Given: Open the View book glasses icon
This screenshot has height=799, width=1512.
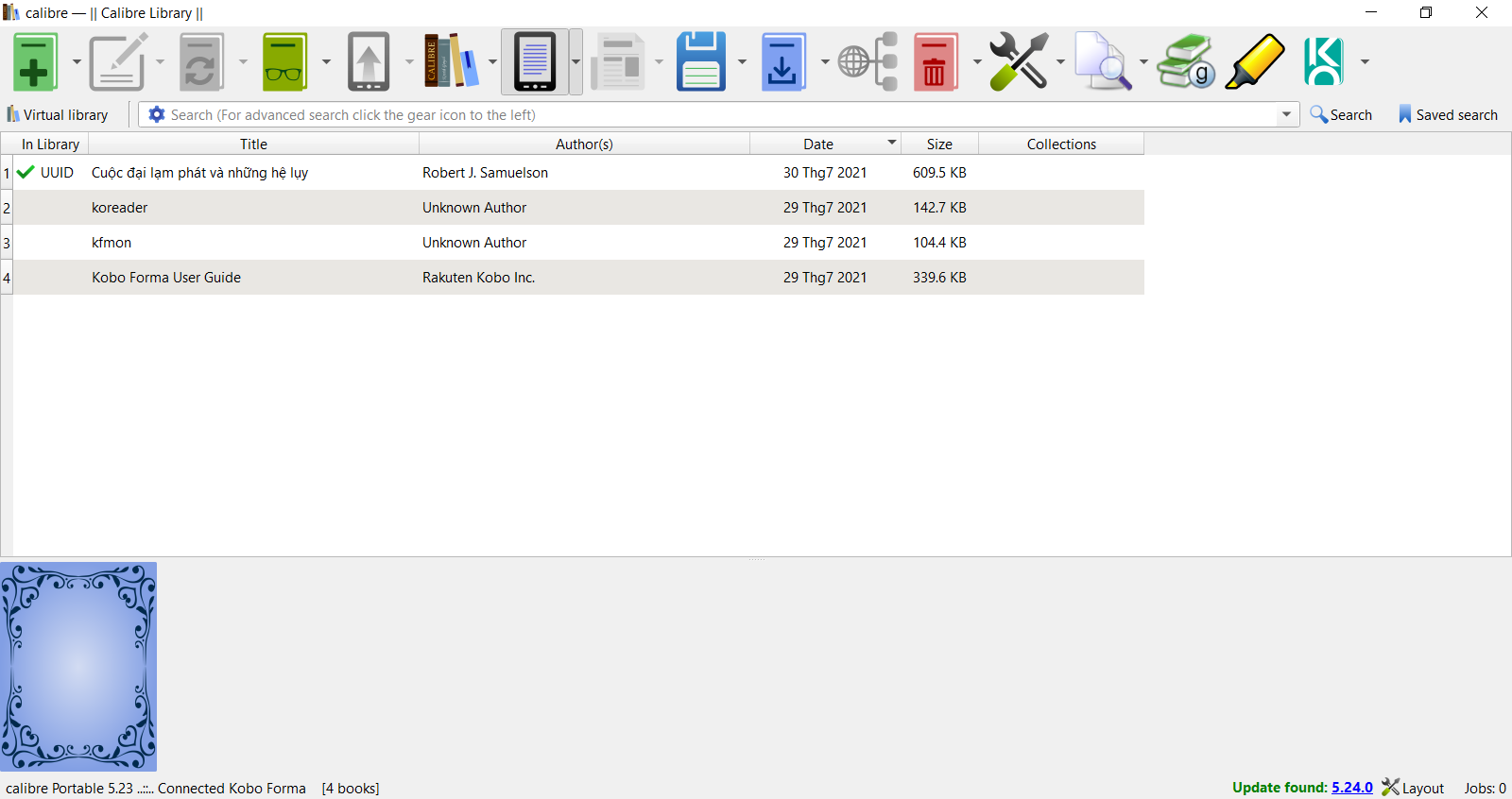Looking at the screenshot, I should [284, 62].
